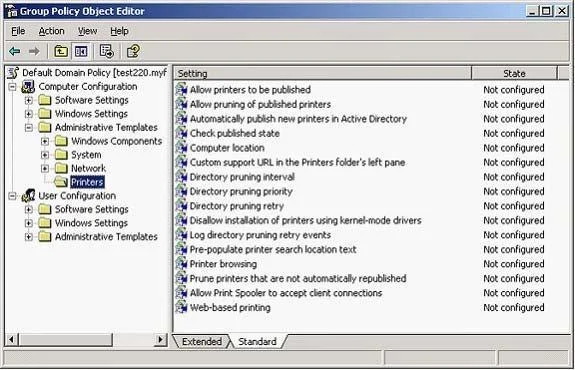Collapse Administrative Templates under Computer Configuration
This screenshot has width=575, height=370.
[29, 128]
